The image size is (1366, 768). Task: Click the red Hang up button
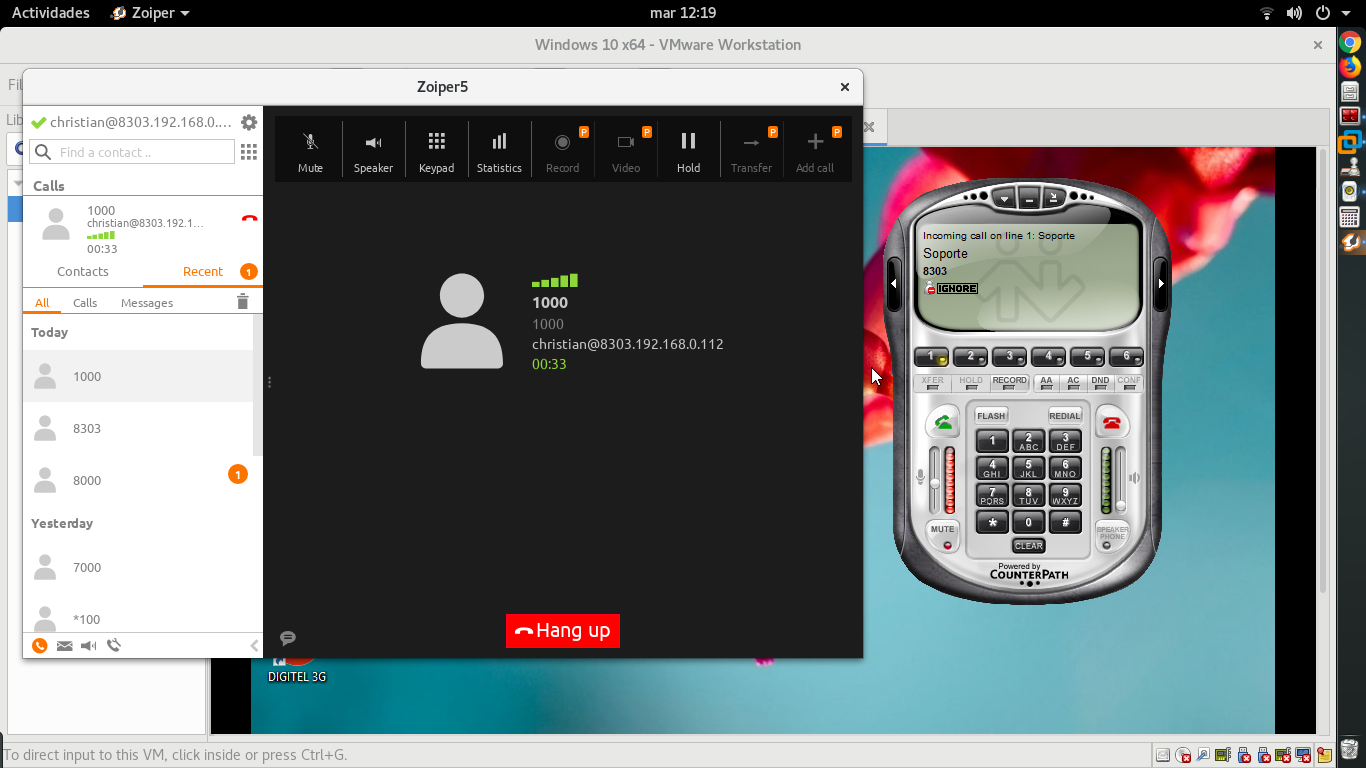563,631
